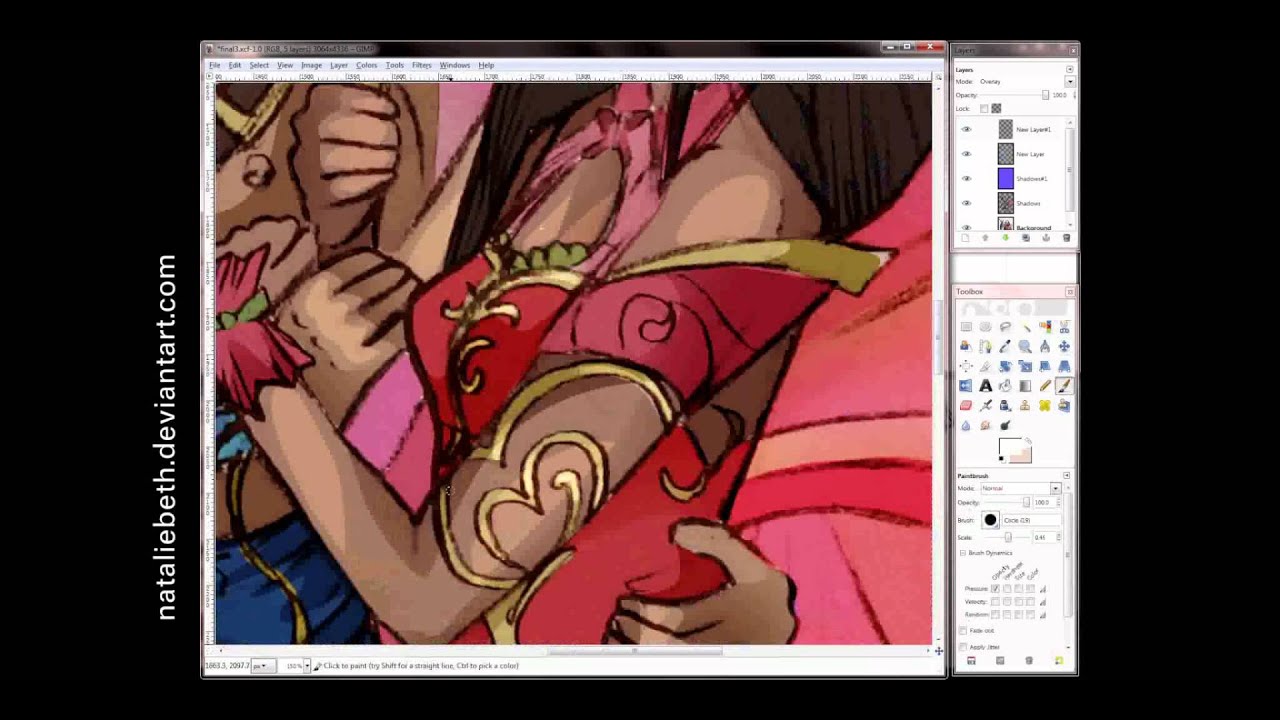The image size is (1280, 720).
Task: Open the Layers panel tab menu arrow
Action: (x=1070, y=70)
